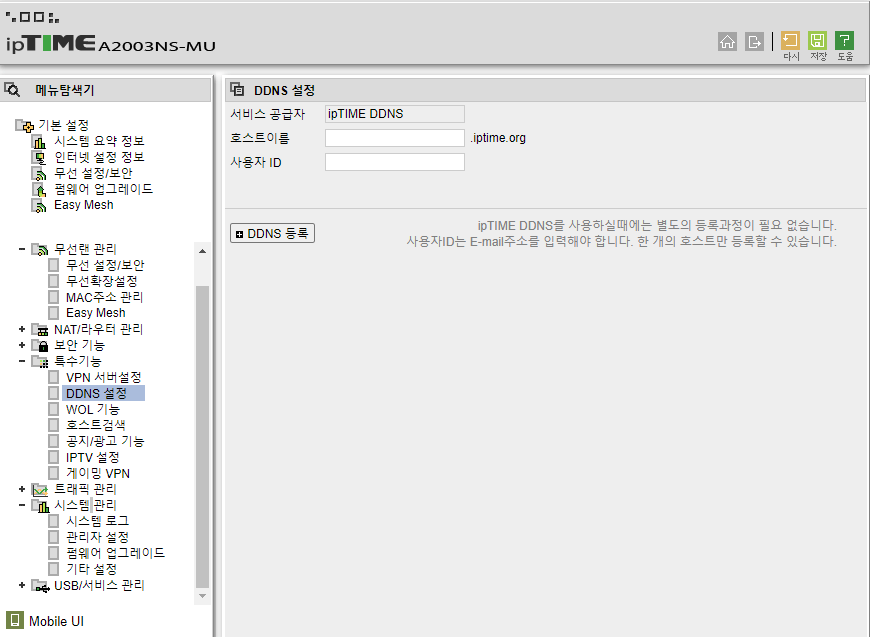The width and height of the screenshot is (870, 637).
Task: Click the menu scrollbar down arrow
Action: click(203, 596)
